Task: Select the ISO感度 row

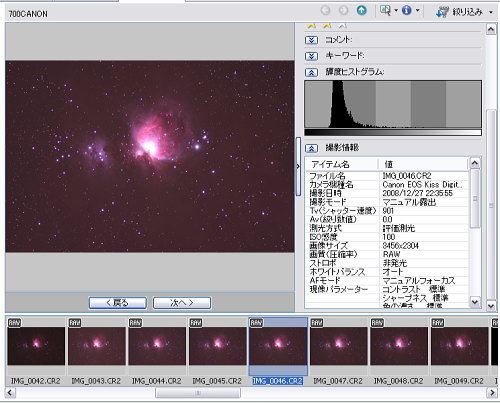Action: tap(387, 237)
